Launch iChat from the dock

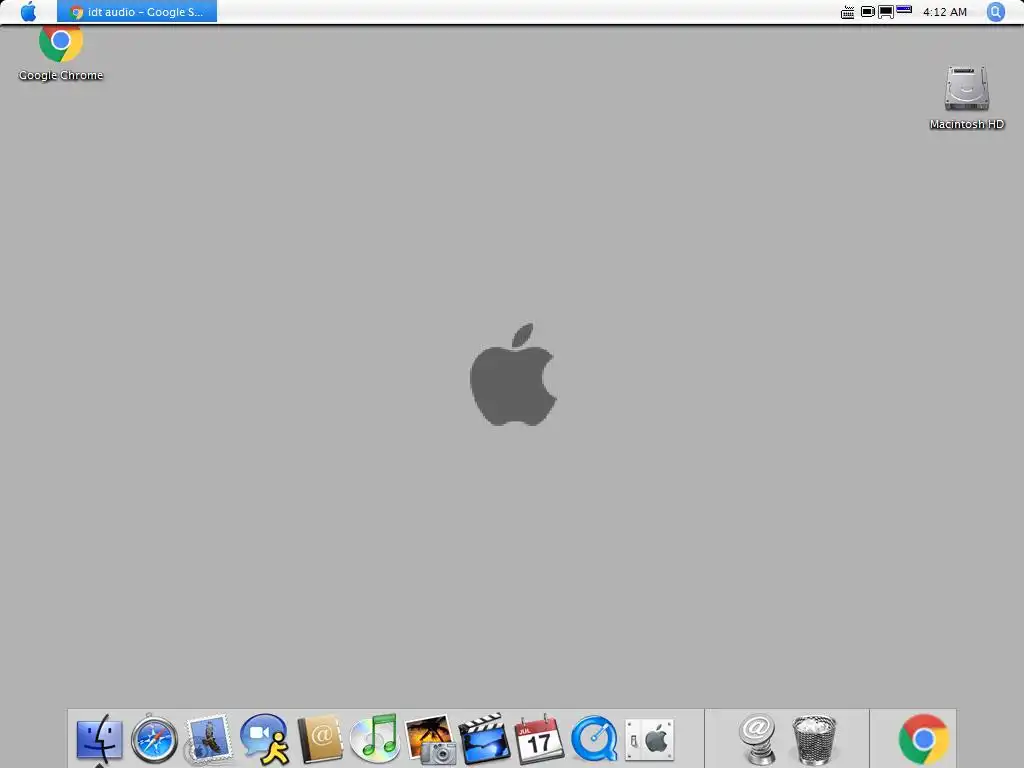click(x=264, y=739)
